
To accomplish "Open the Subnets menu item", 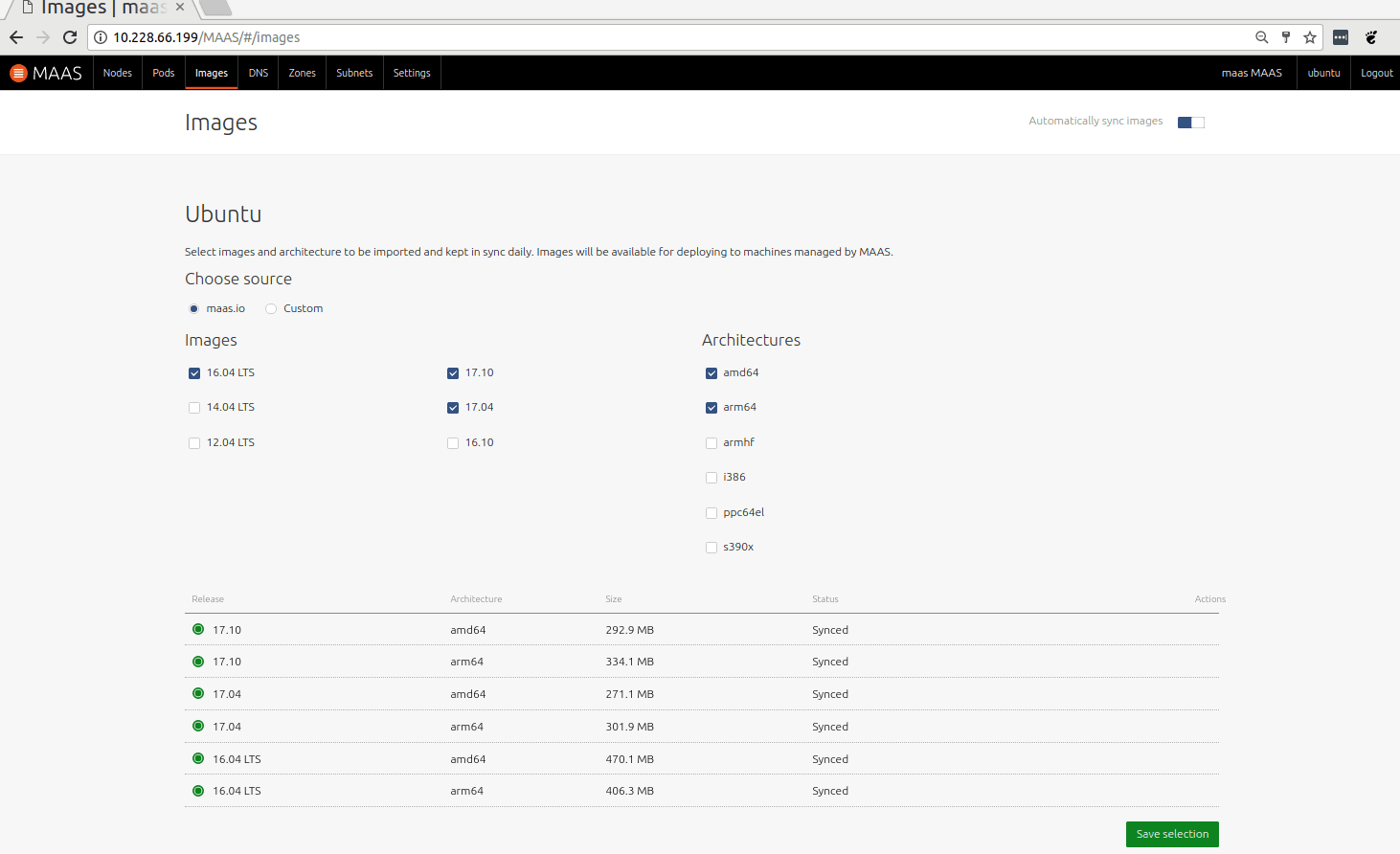I will pyautogui.click(x=354, y=73).
